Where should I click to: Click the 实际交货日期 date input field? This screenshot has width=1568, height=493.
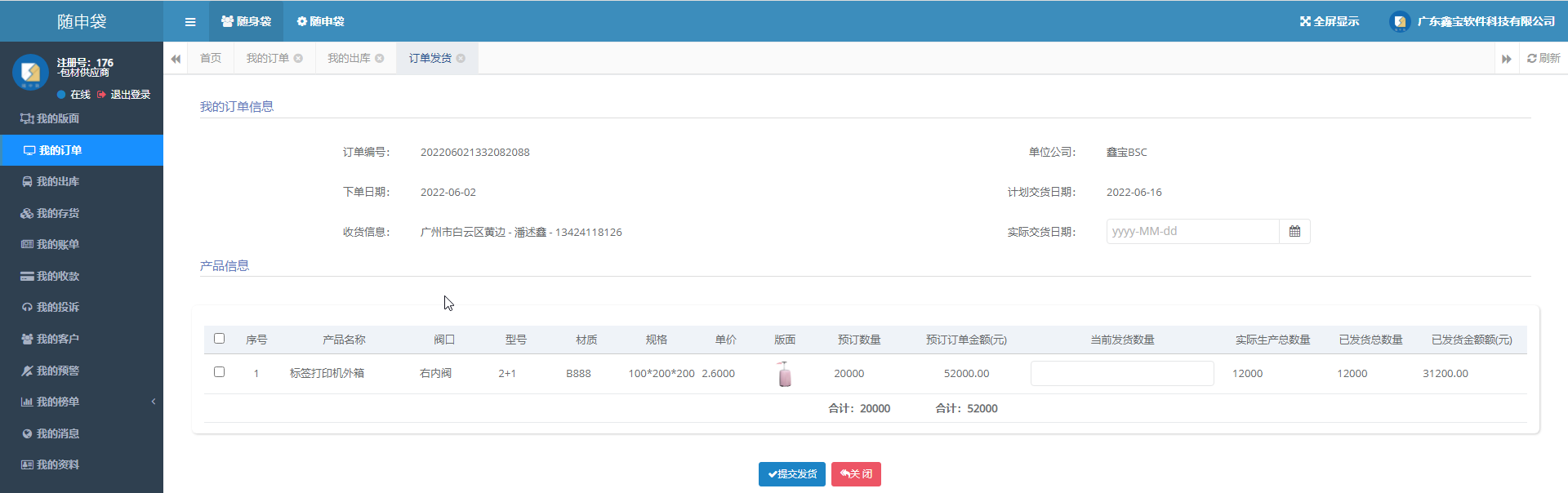[x=1192, y=232]
